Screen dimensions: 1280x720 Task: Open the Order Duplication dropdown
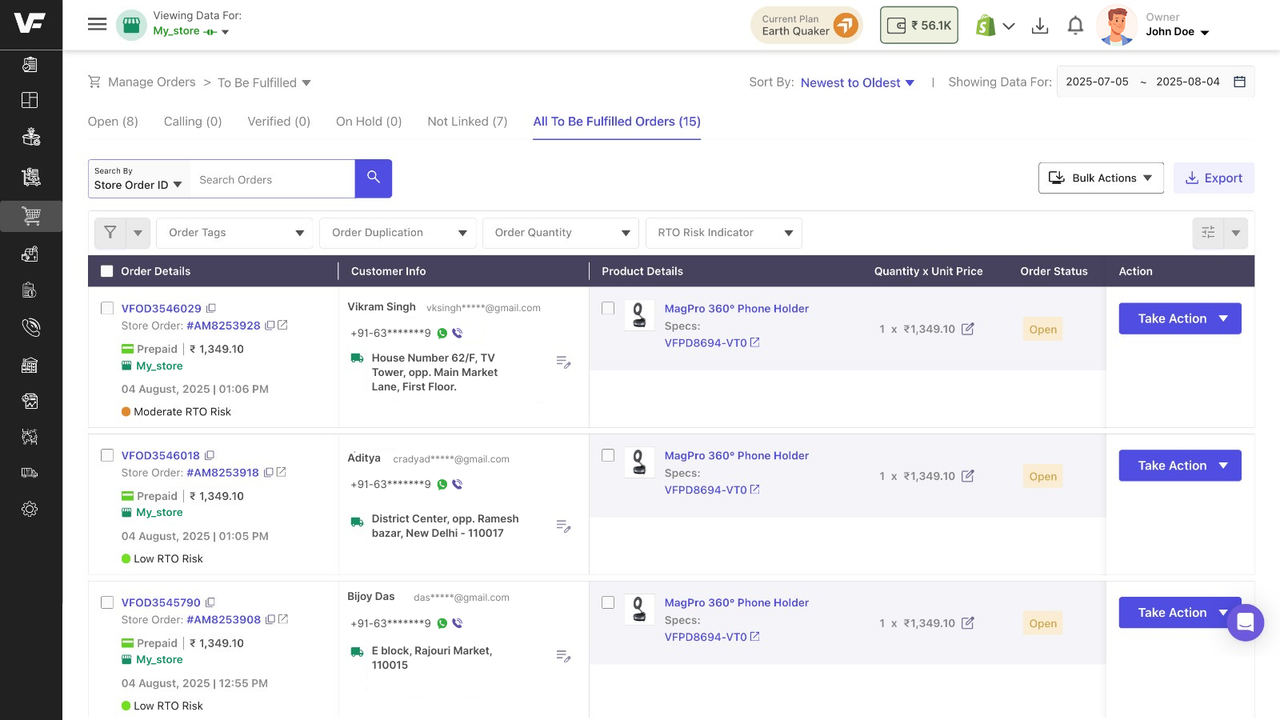[x=398, y=233]
